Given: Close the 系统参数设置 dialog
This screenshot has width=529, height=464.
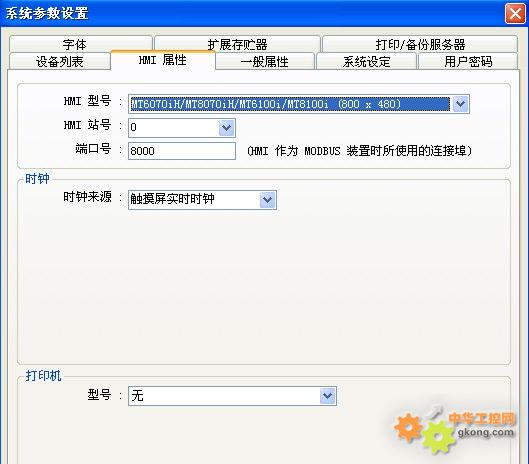Looking at the screenshot, I should click(515, 14).
